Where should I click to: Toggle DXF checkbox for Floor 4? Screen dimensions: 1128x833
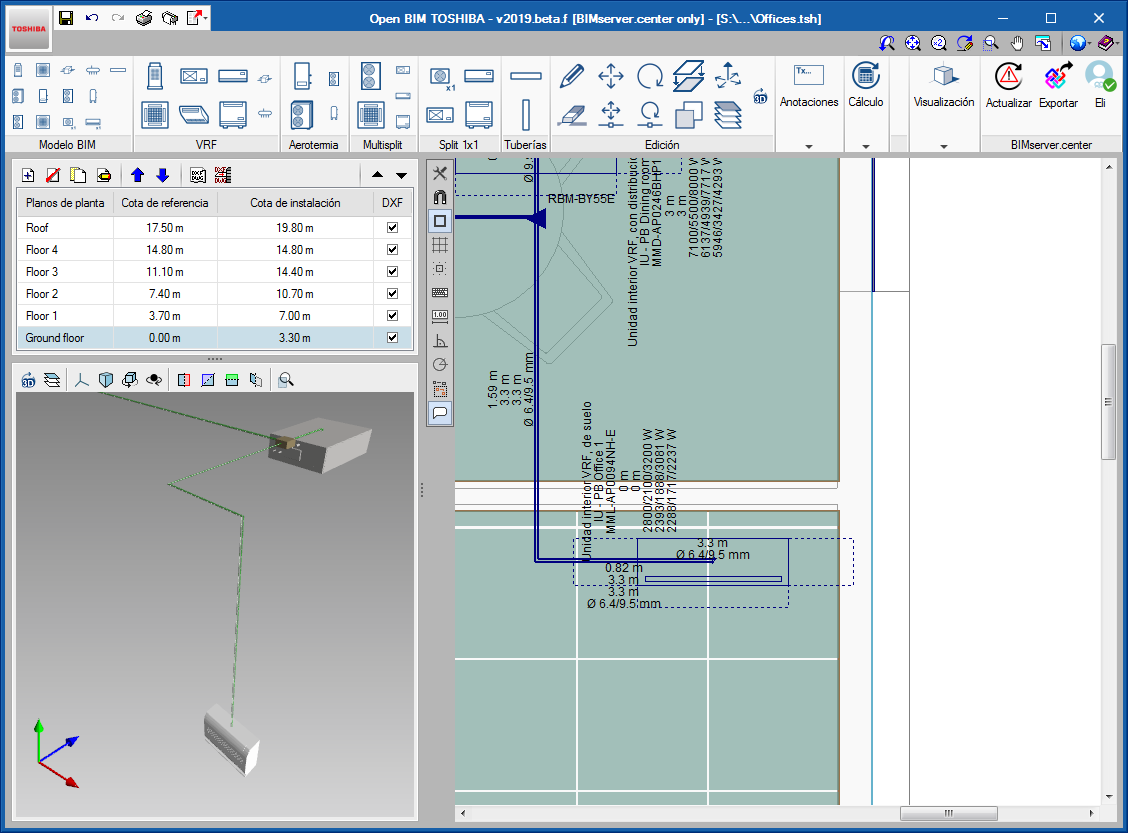tap(392, 250)
